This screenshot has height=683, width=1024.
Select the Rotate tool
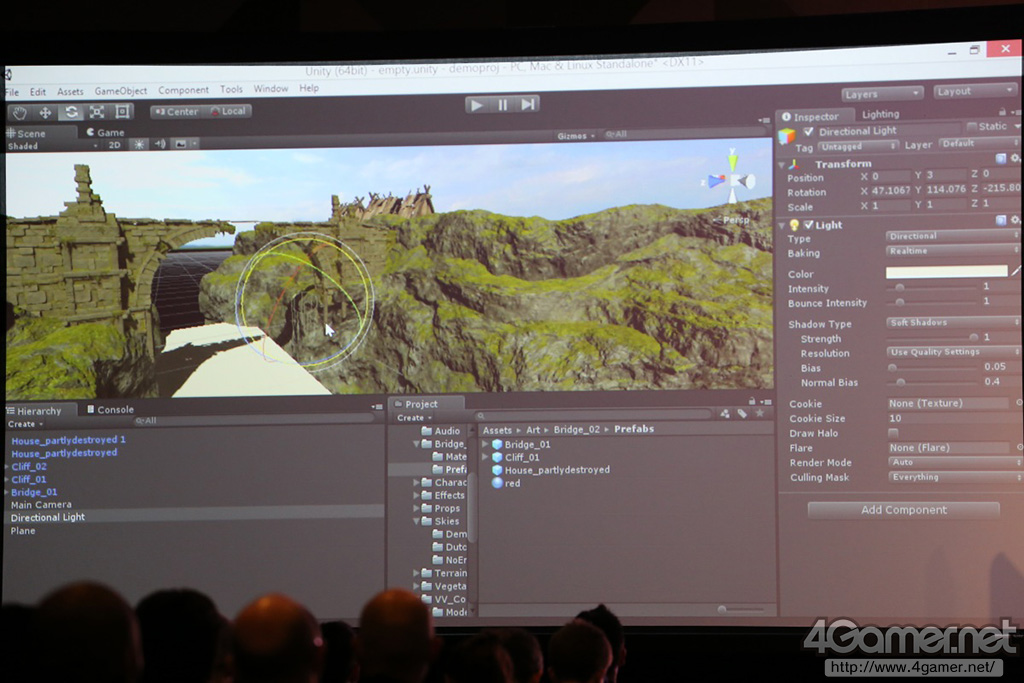(x=71, y=112)
